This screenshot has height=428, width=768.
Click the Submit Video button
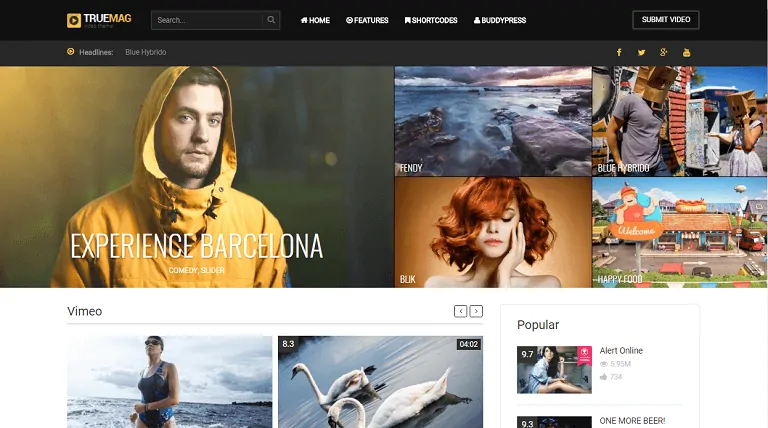pos(666,20)
